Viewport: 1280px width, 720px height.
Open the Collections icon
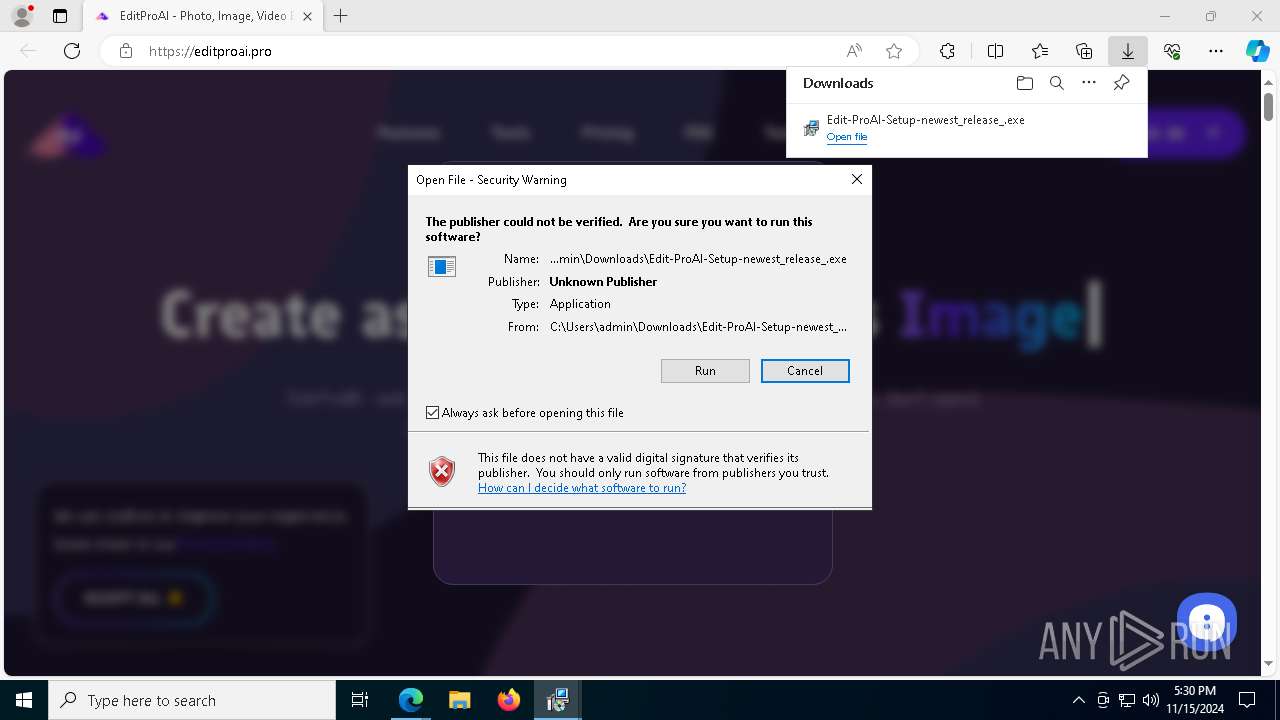pyautogui.click(x=1084, y=51)
